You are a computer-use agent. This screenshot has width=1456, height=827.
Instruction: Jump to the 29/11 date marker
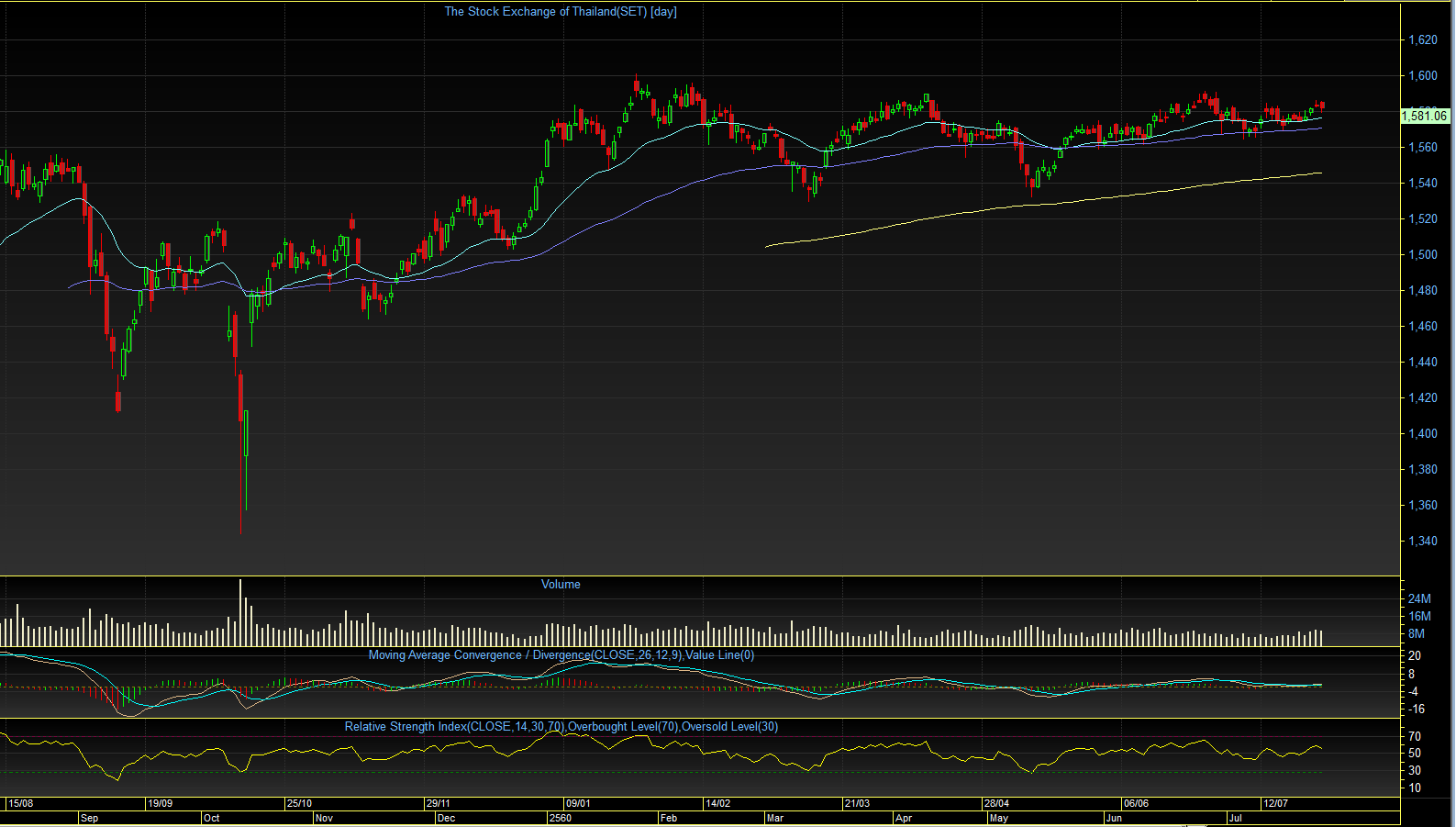point(439,804)
